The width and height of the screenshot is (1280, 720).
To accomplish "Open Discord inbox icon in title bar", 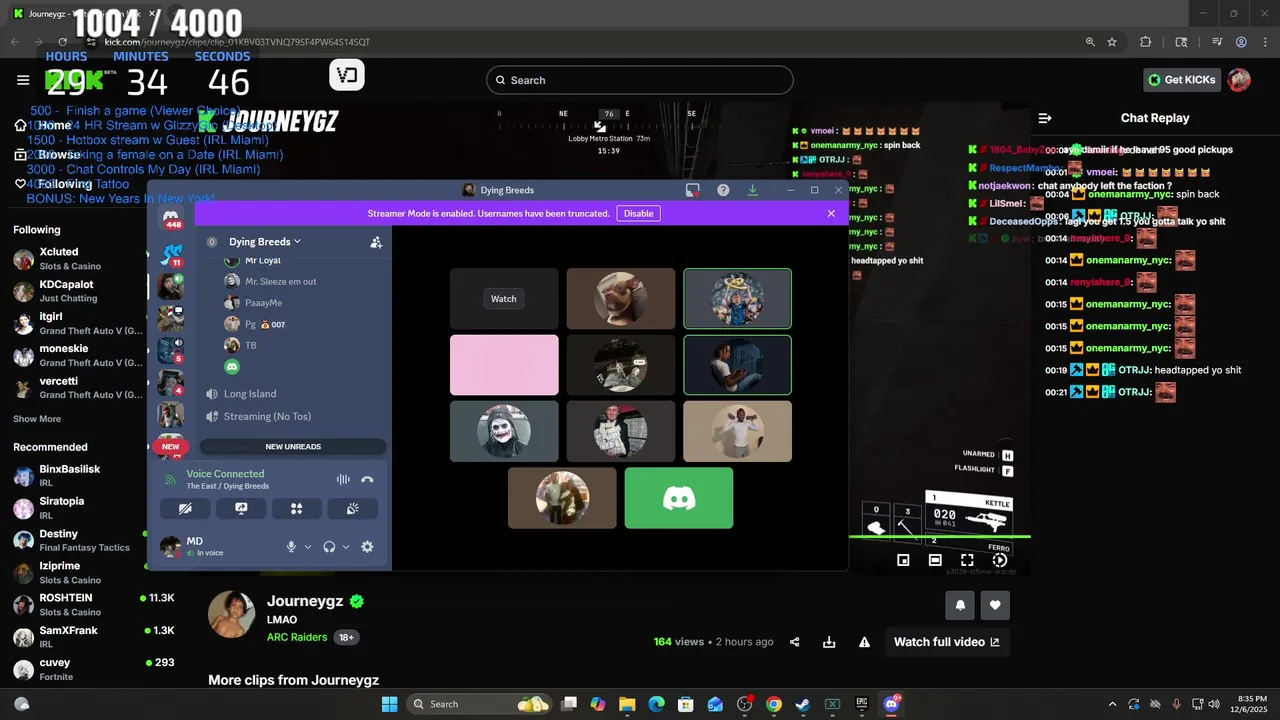I will pyautogui.click(x=692, y=190).
